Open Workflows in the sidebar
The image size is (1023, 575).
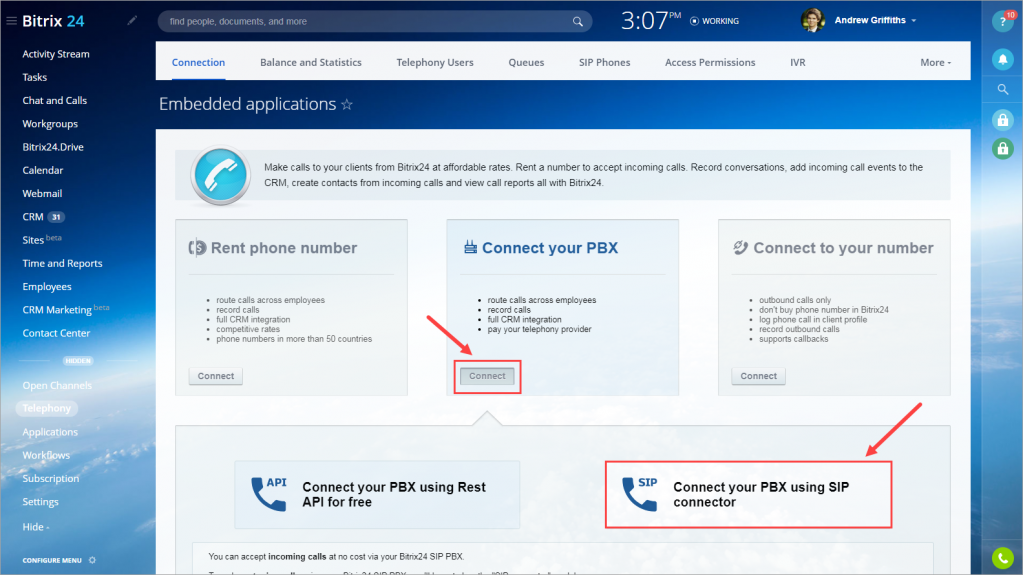pos(46,456)
